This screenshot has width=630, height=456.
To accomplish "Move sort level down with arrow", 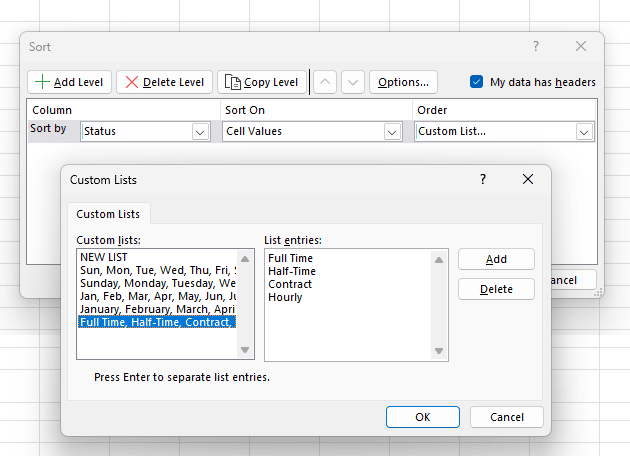I will (352, 82).
